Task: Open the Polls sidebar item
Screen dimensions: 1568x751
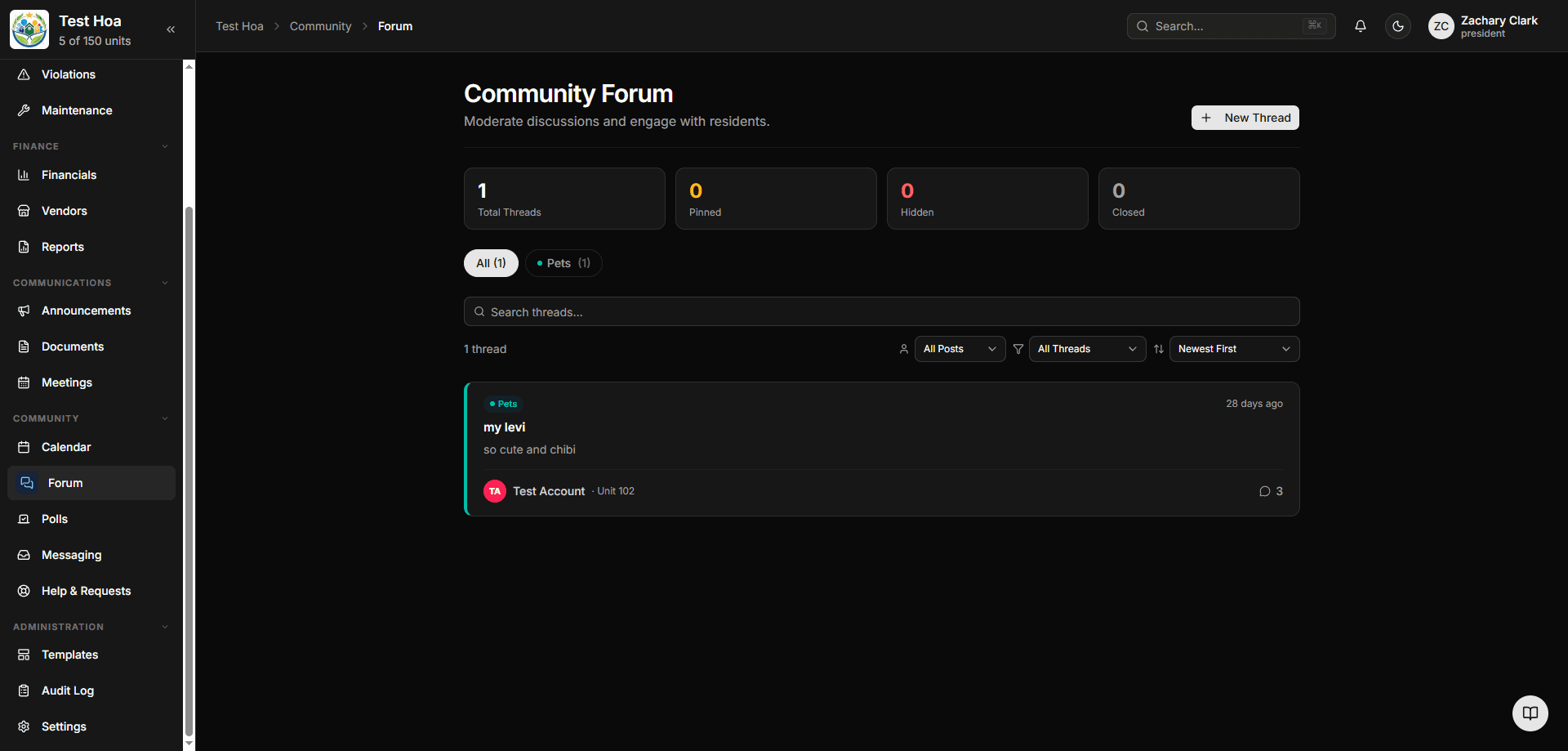Action: (x=91, y=519)
